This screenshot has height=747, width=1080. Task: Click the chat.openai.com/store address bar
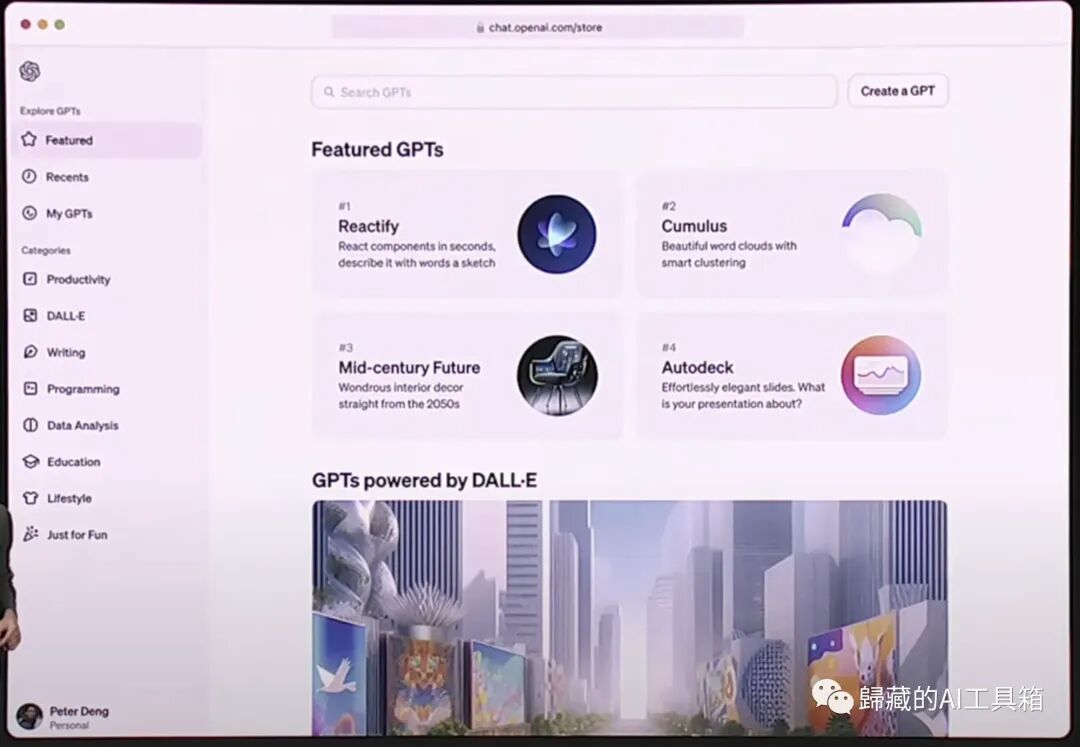click(538, 28)
